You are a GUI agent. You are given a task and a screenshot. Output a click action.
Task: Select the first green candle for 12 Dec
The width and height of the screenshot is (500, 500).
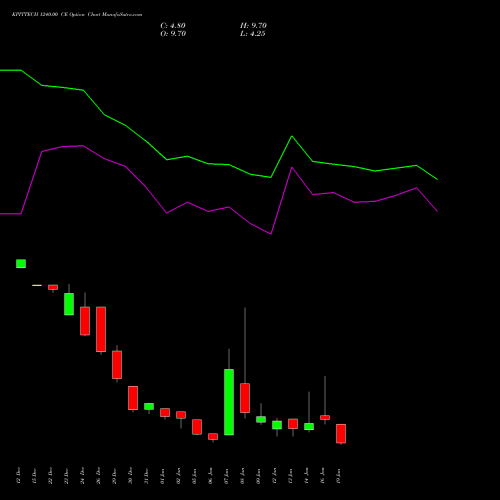pyautogui.click(x=21, y=264)
